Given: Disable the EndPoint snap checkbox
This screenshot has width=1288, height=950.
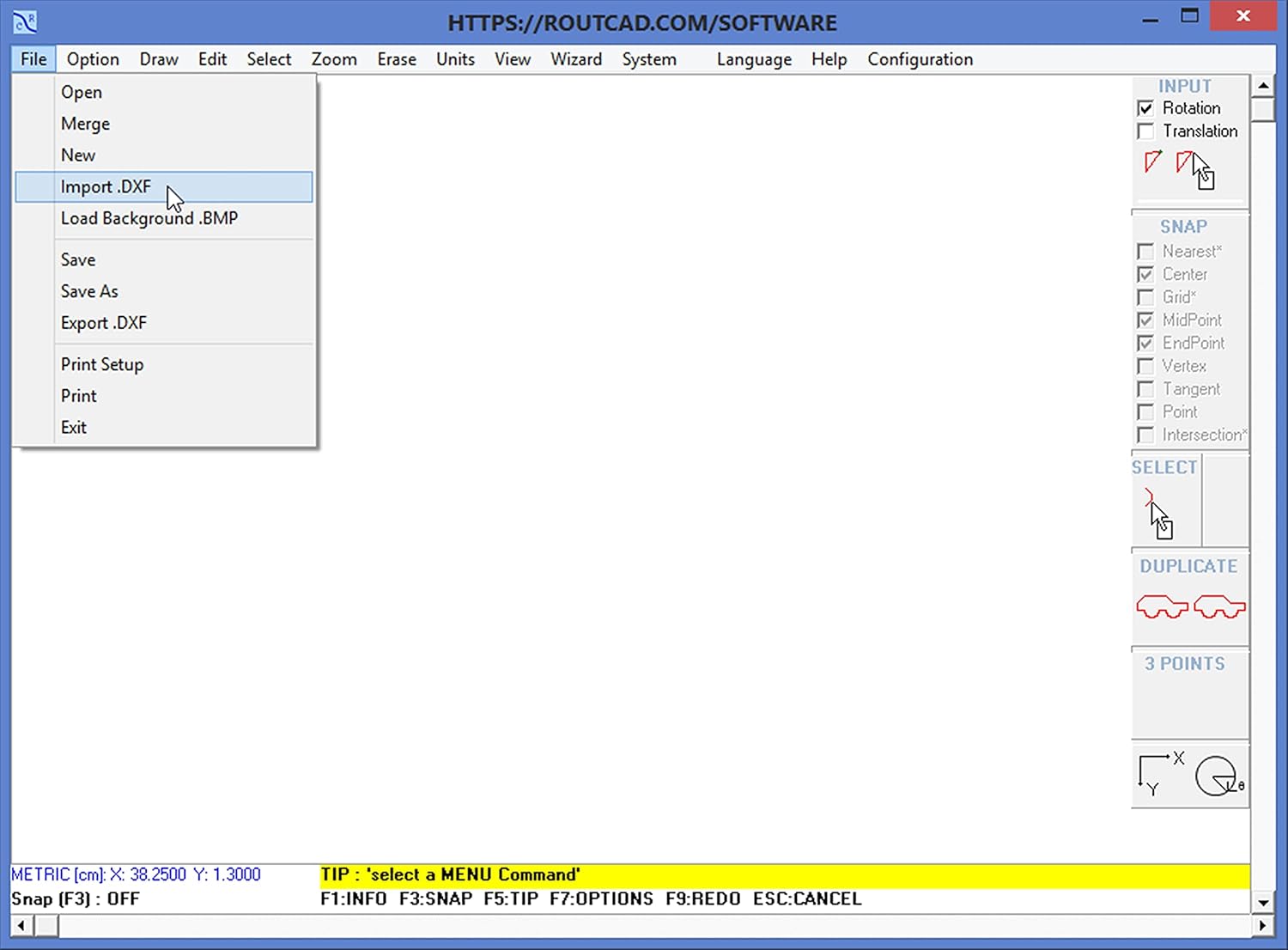Looking at the screenshot, I should pos(1145,343).
